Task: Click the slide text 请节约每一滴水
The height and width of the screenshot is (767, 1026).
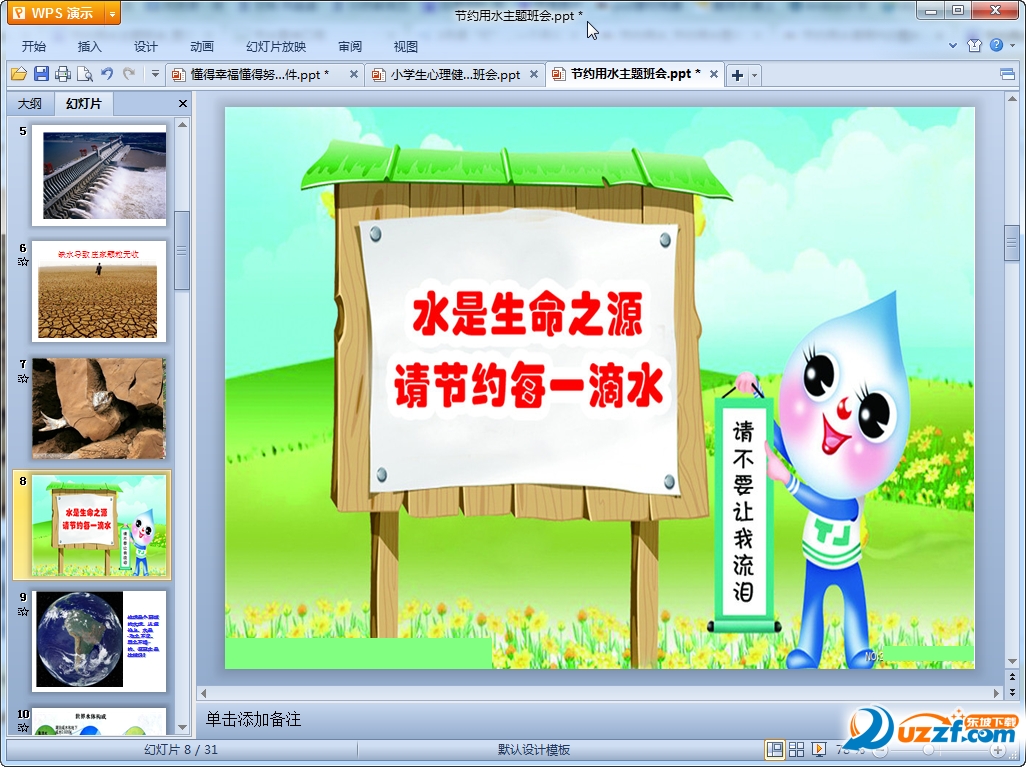Action: pyautogui.click(x=529, y=384)
